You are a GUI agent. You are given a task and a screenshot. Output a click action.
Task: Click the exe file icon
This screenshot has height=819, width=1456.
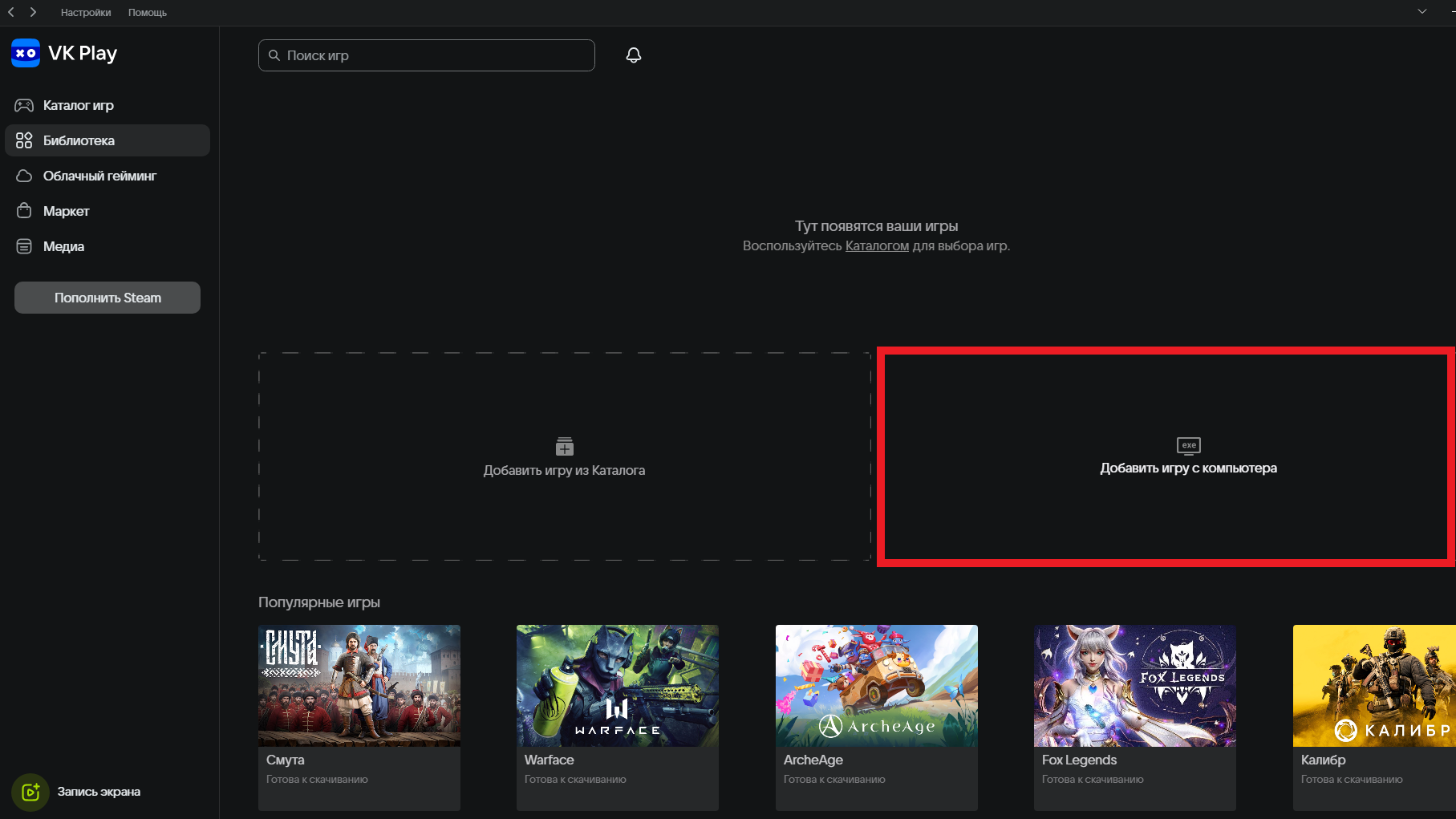point(1189,445)
